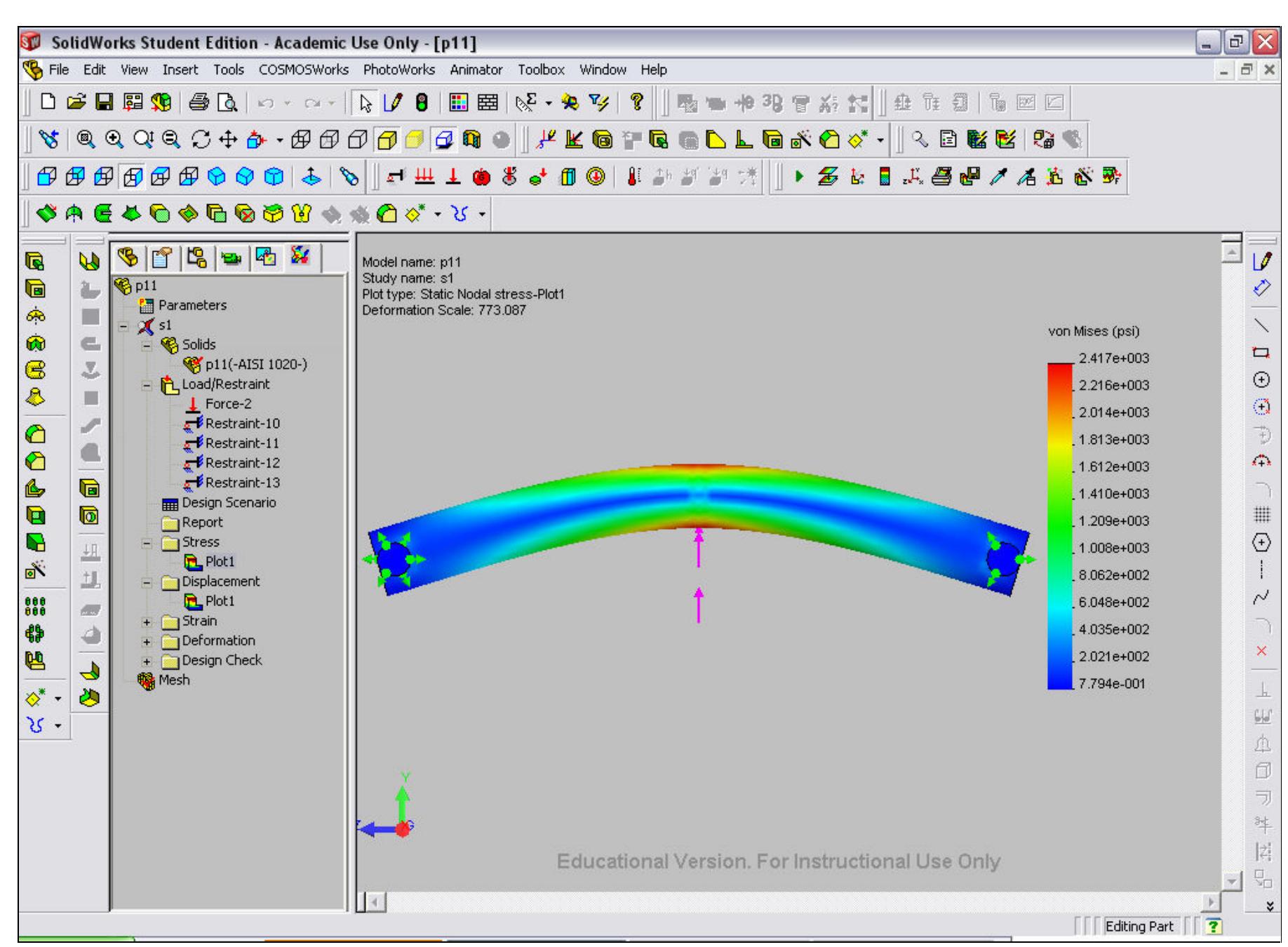
Task: Click the von Mises color legend bar
Action: pyautogui.click(x=1060, y=526)
